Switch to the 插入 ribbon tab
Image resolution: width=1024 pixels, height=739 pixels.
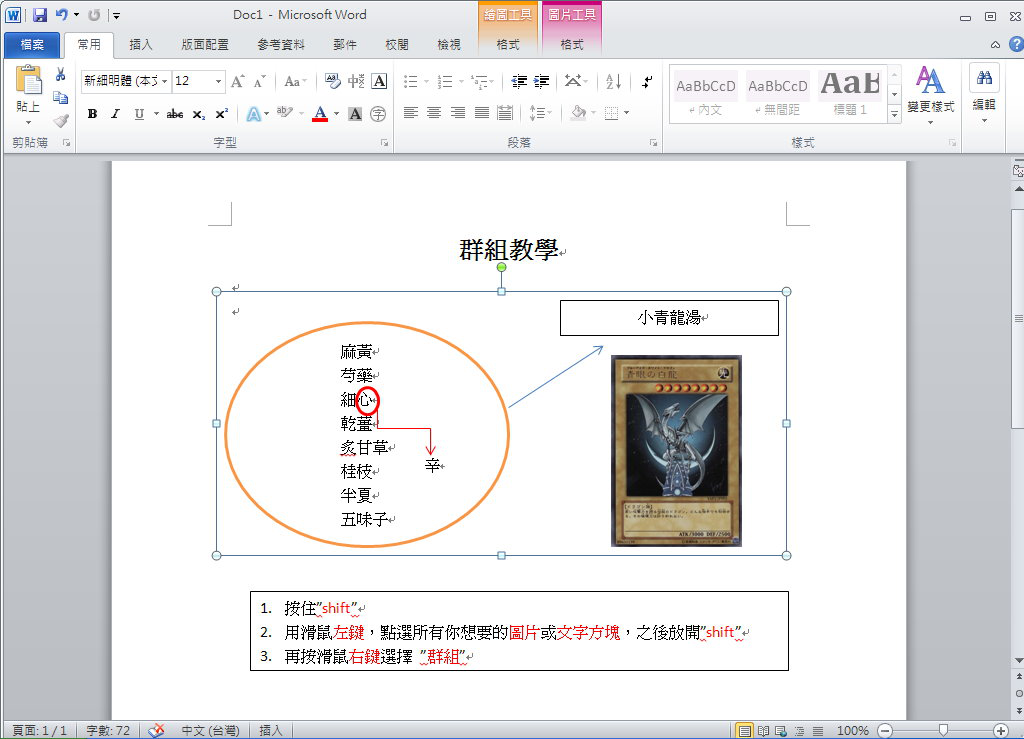pyautogui.click(x=141, y=45)
